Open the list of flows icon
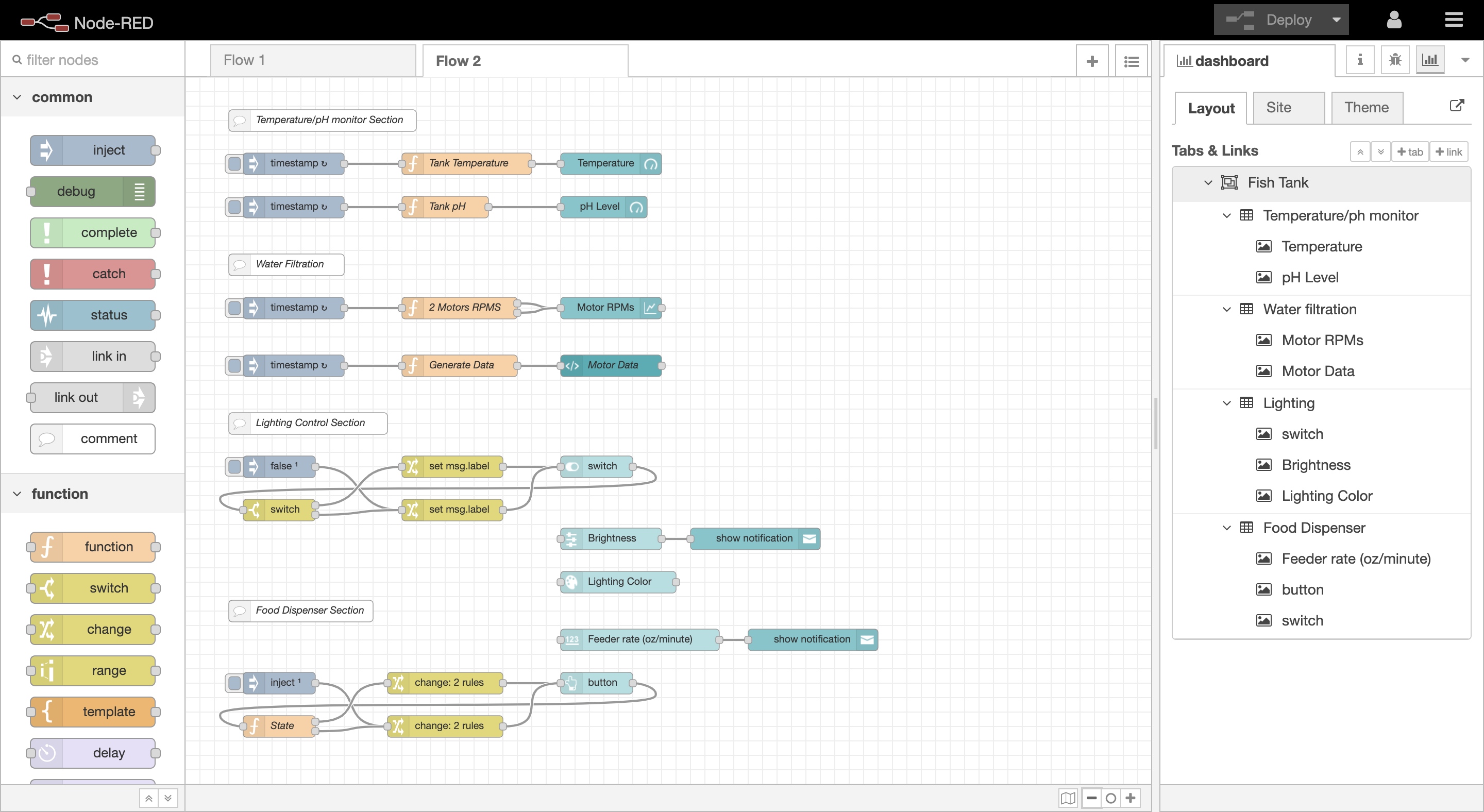 point(1131,61)
